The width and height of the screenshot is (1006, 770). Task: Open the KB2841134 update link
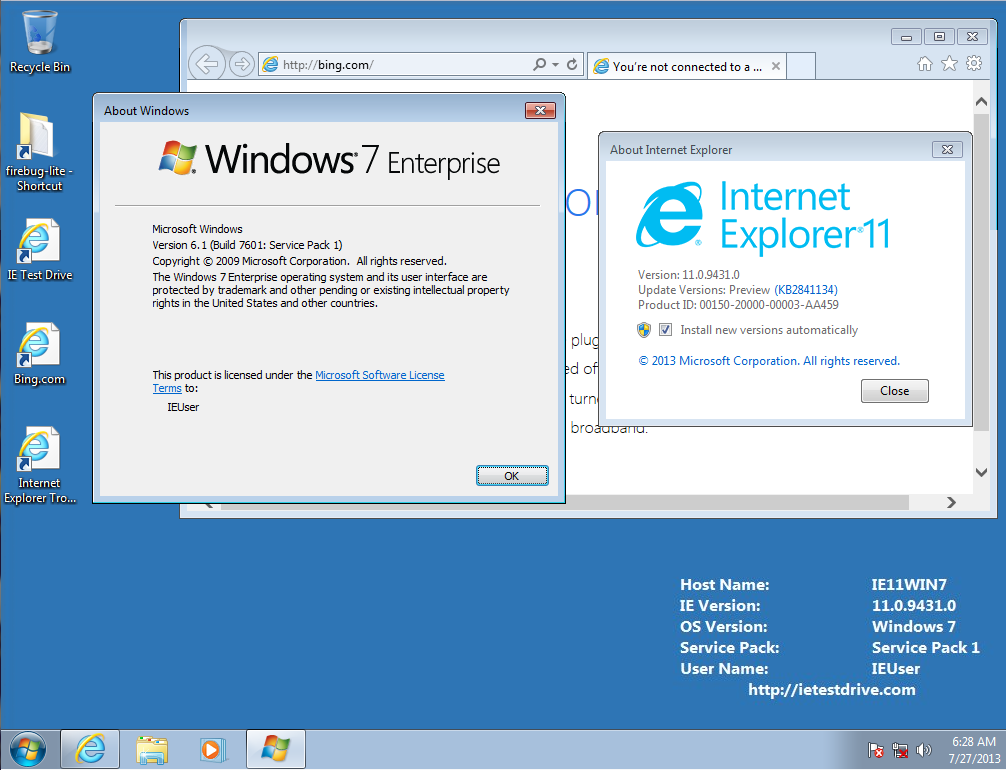(806, 289)
